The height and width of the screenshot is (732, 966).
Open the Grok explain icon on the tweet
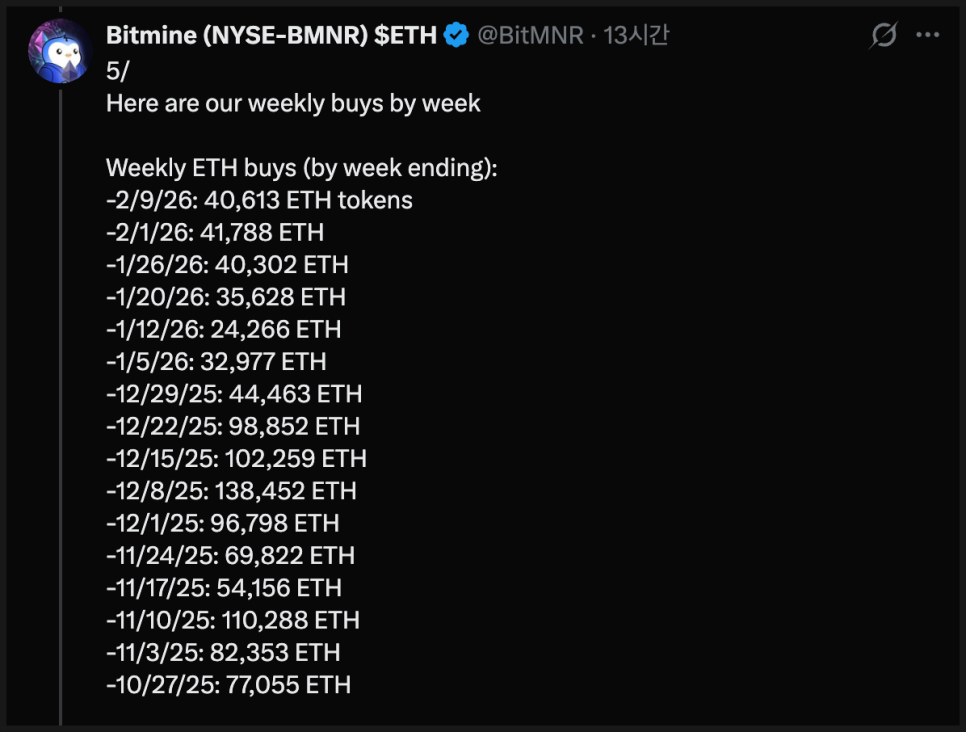pyautogui.click(x=883, y=36)
